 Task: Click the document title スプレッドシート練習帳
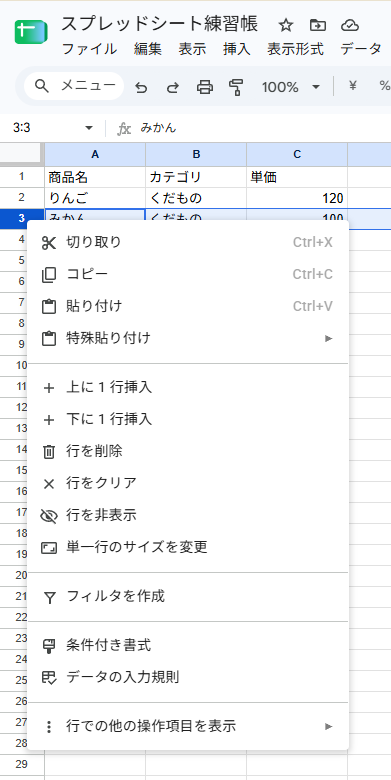(x=159, y=24)
